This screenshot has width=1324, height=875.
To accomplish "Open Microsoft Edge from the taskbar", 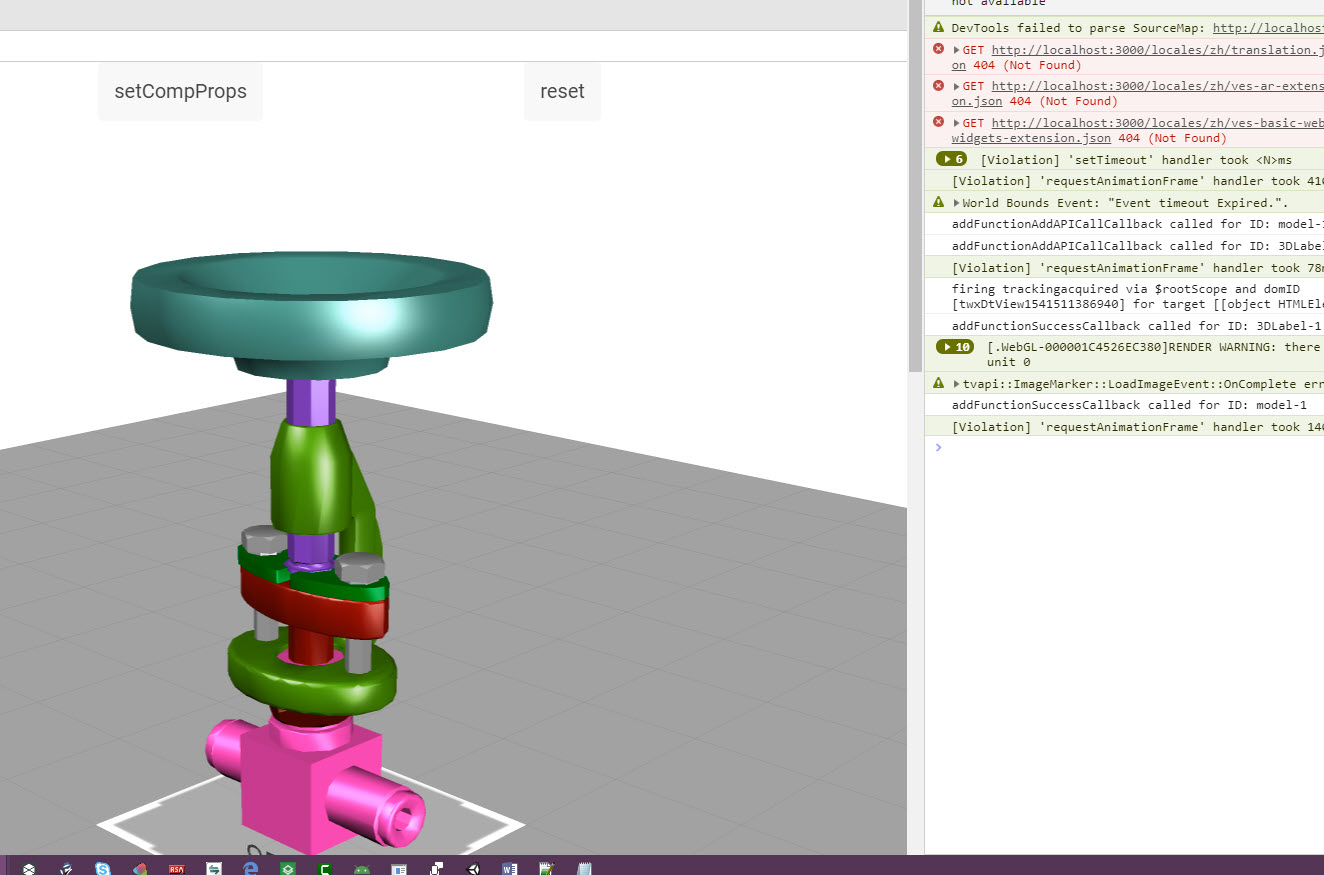I will click(250, 868).
